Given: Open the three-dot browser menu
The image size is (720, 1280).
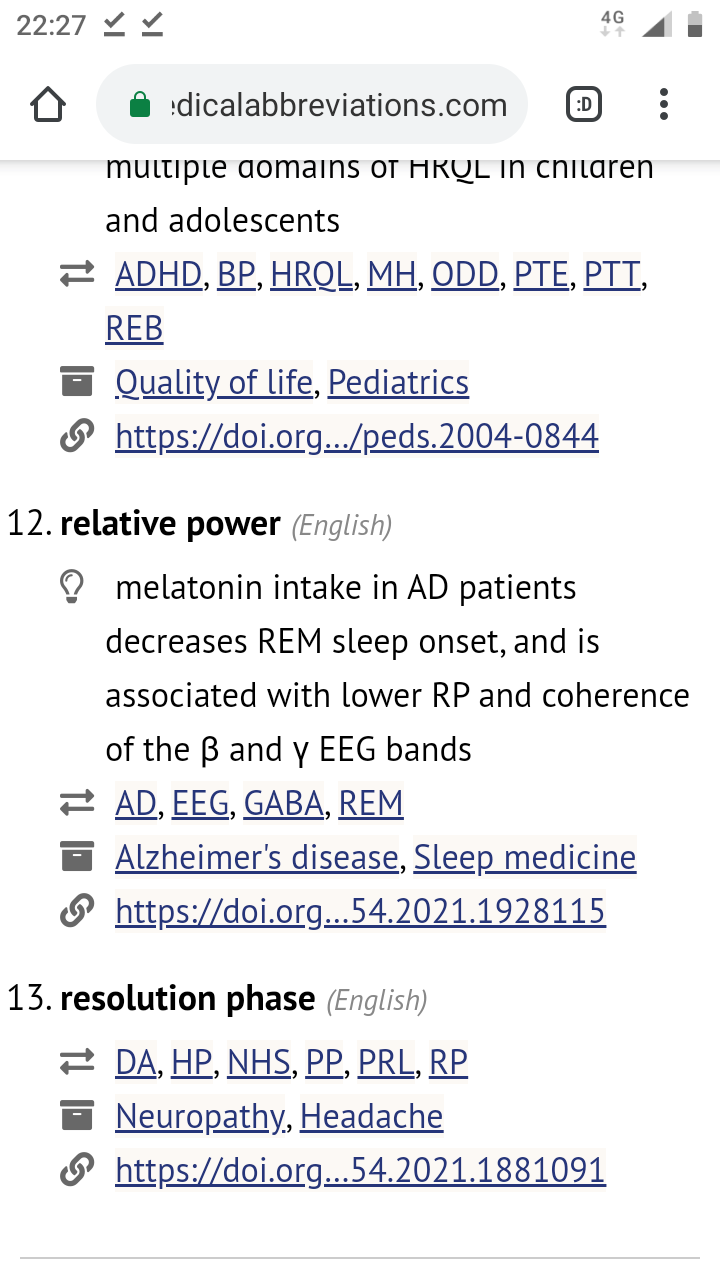Looking at the screenshot, I should pos(664,105).
